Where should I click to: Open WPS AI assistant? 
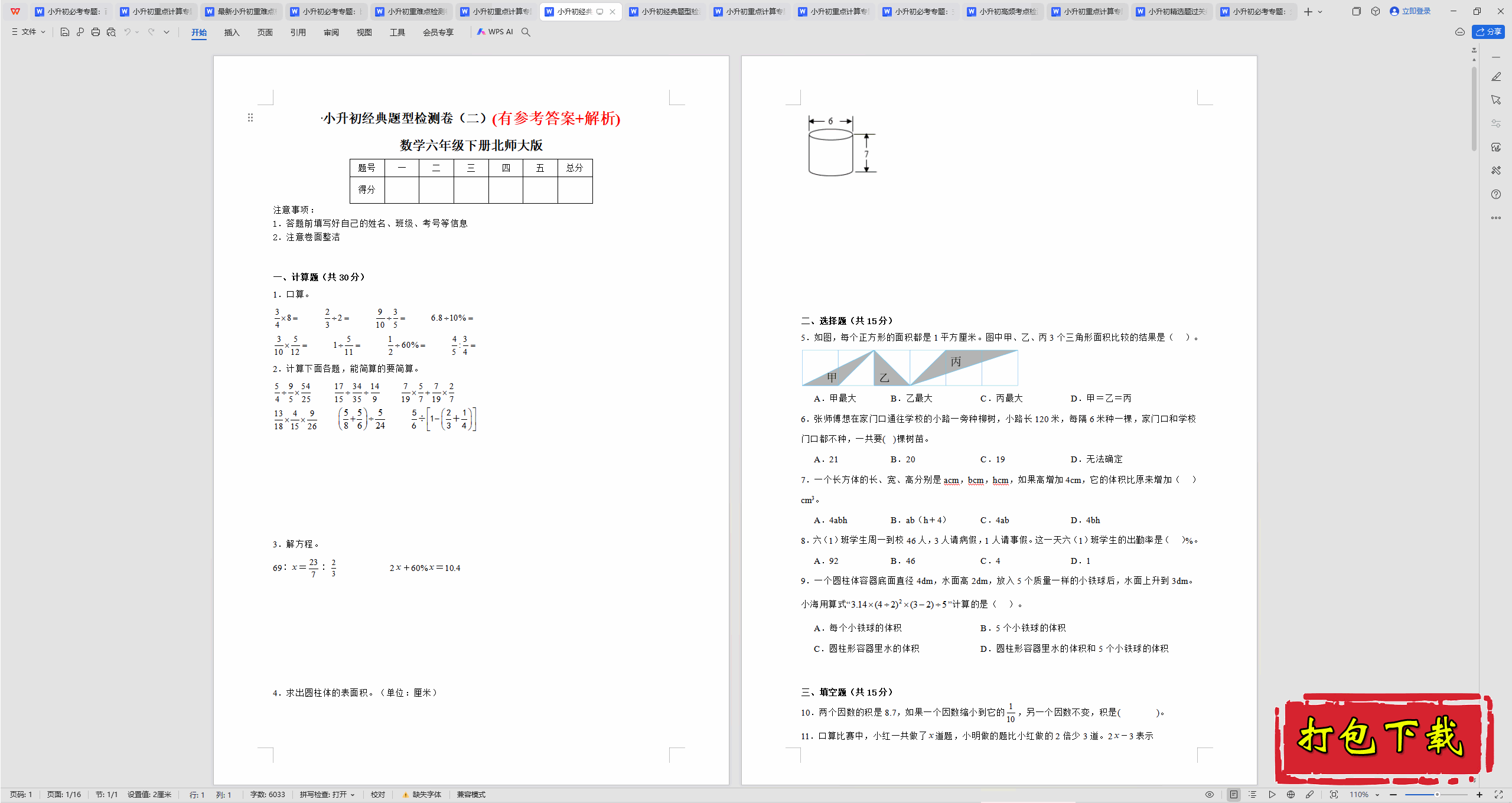point(495,32)
